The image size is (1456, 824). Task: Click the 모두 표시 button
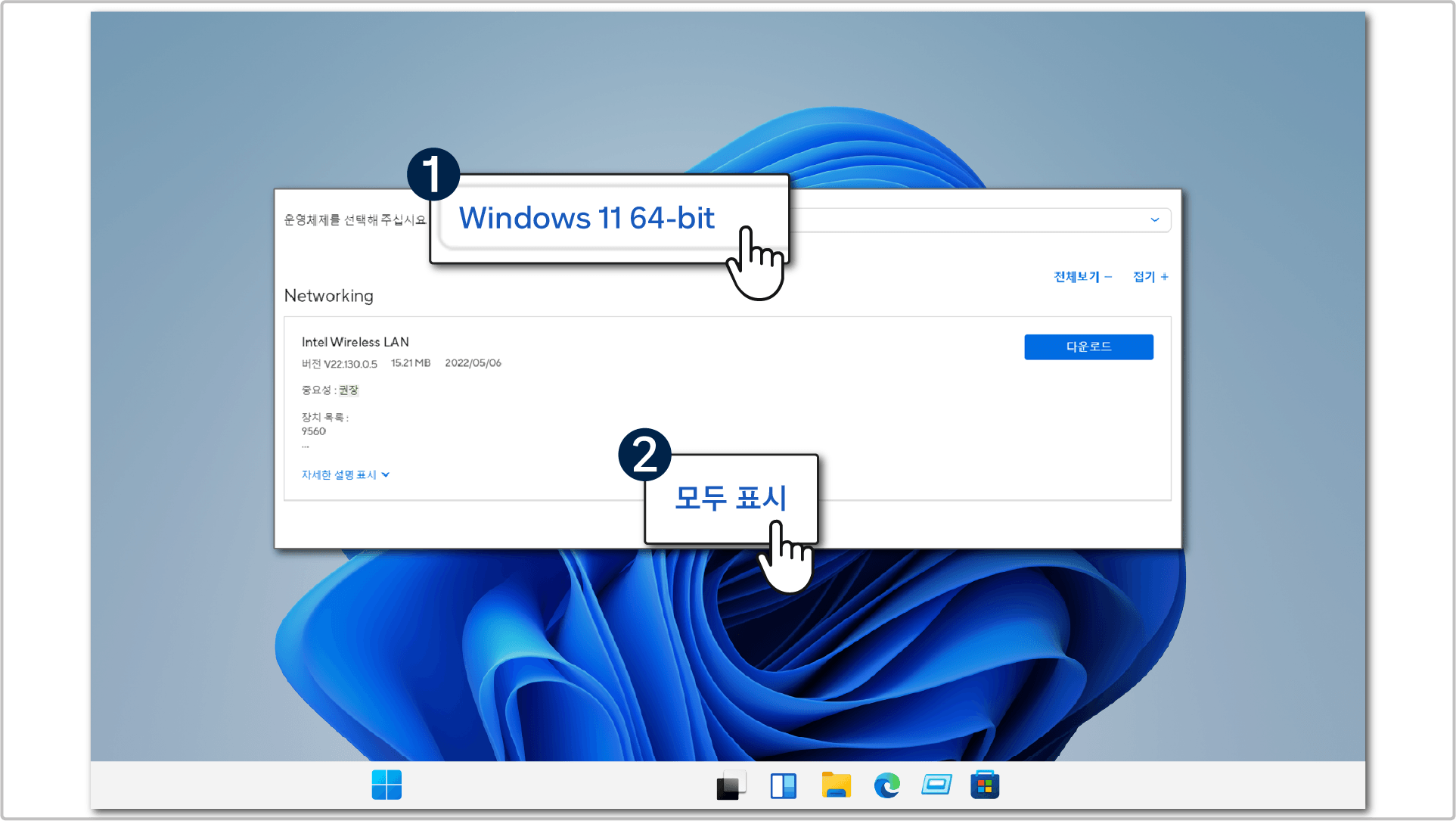730,498
